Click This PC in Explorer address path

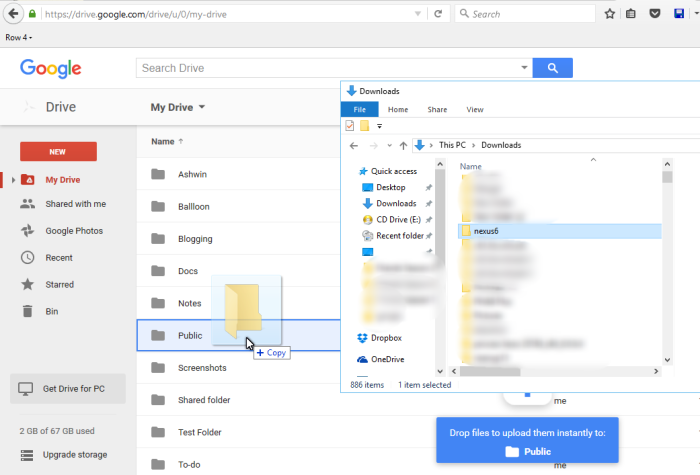(x=452, y=145)
